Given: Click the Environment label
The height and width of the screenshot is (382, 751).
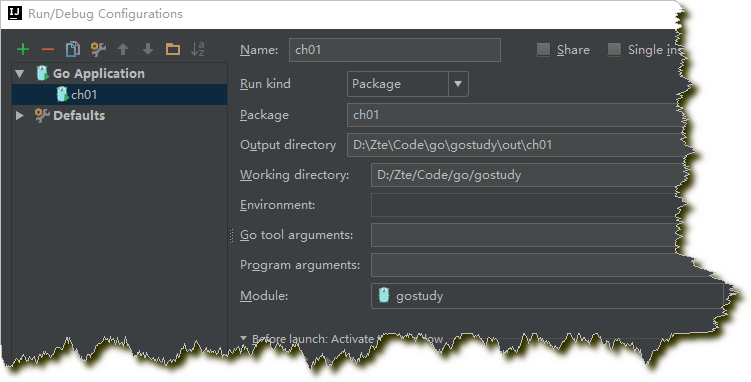Looking at the screenshot, I should 277,205.
